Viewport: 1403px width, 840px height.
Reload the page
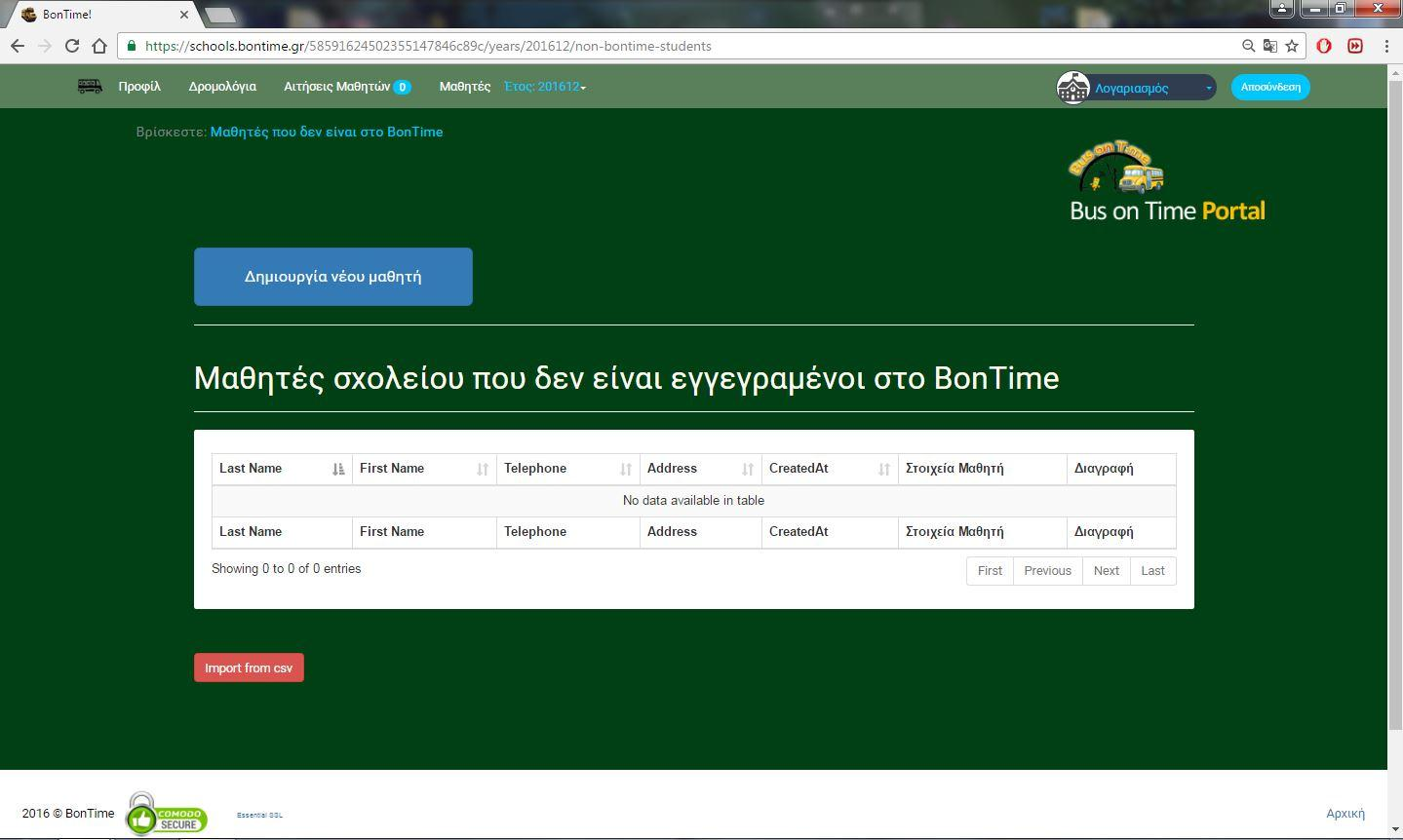(x=72, y=46)
